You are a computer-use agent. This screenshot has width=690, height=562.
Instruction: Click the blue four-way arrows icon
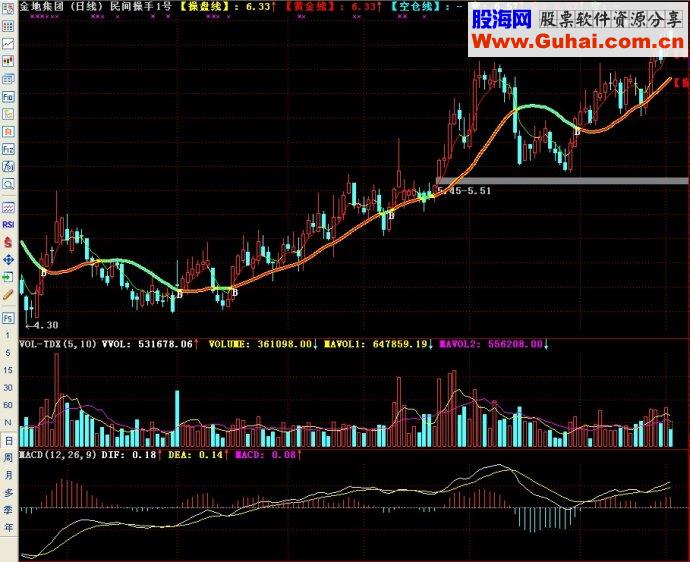coord(8,260)
